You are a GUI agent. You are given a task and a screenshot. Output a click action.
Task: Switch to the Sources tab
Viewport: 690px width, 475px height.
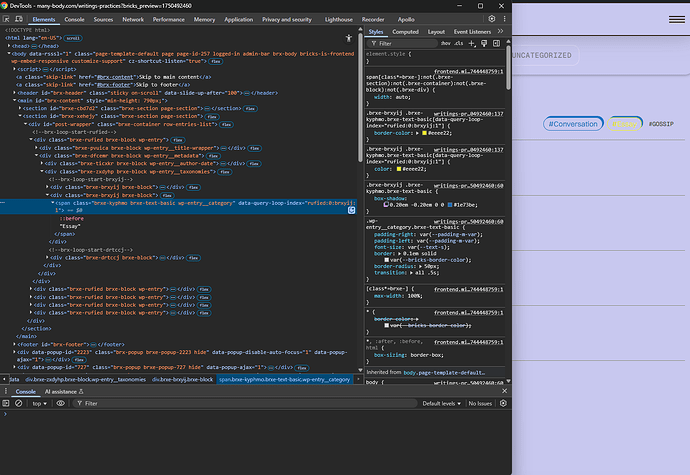point(103,19)
